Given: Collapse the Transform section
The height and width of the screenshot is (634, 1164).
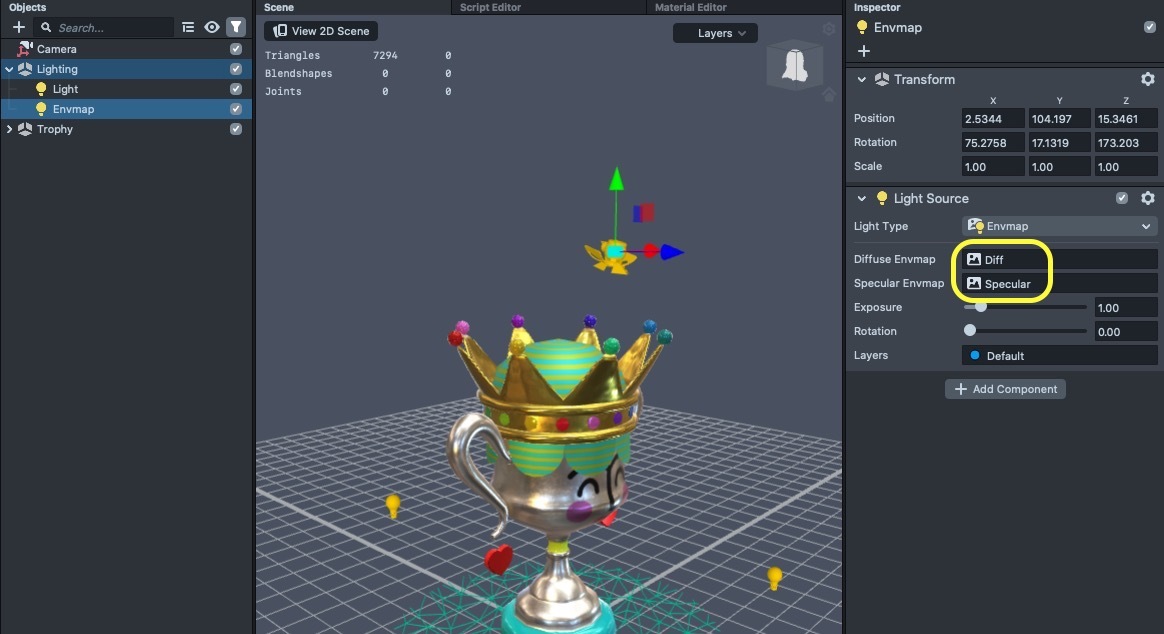Looking at the screenshot, I should [861, 79].
